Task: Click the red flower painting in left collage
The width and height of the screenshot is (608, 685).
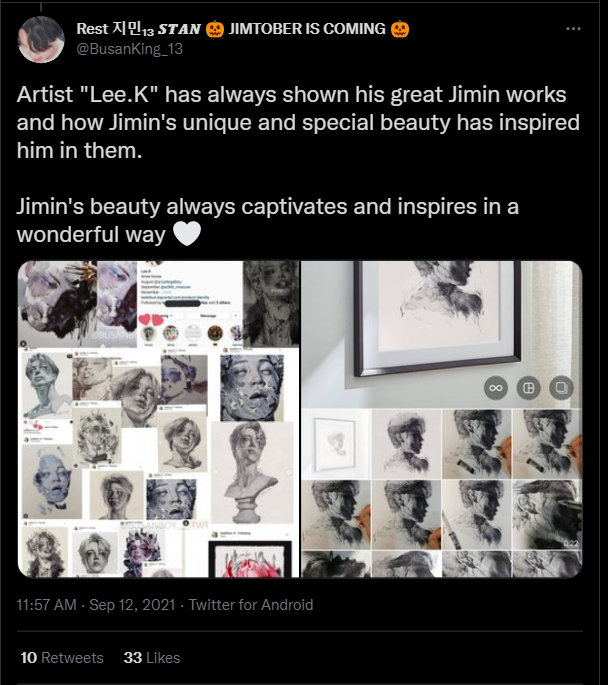Action: (x=251, y=560)
